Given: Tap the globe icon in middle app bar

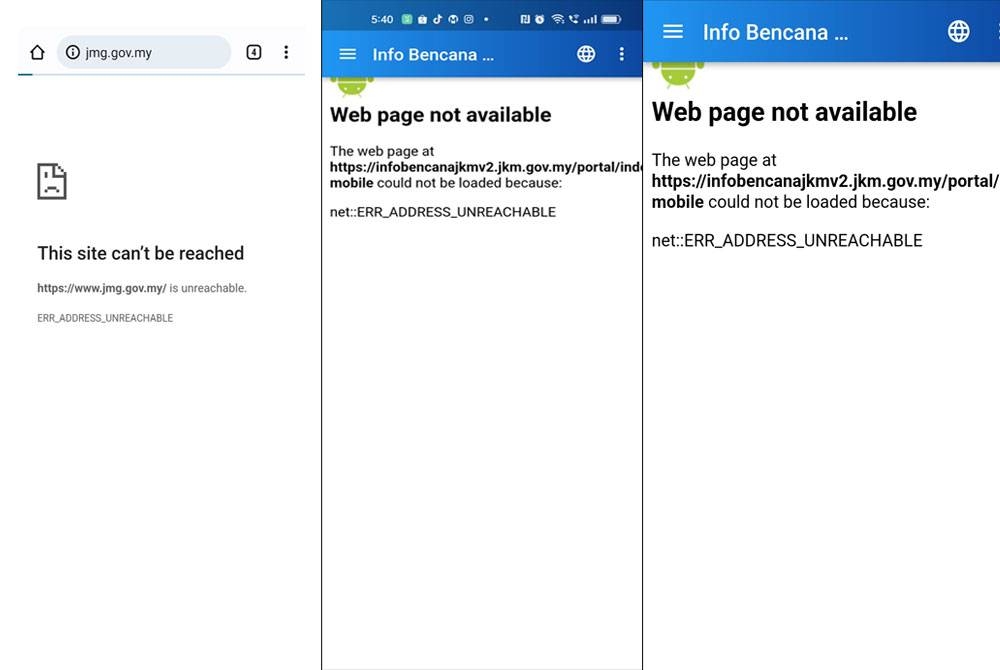Looking at the screenshot, I should tap(586, 54).
